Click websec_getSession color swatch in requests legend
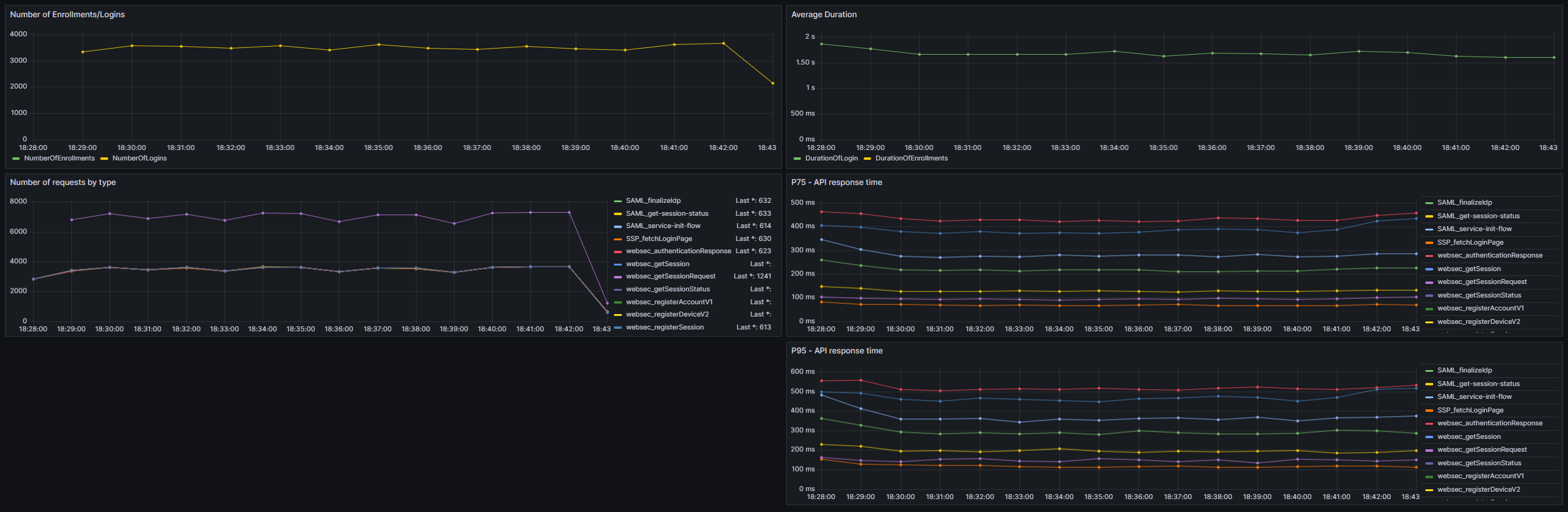Viewport: 1568px width, 512px height. click(x=618, y=265)
